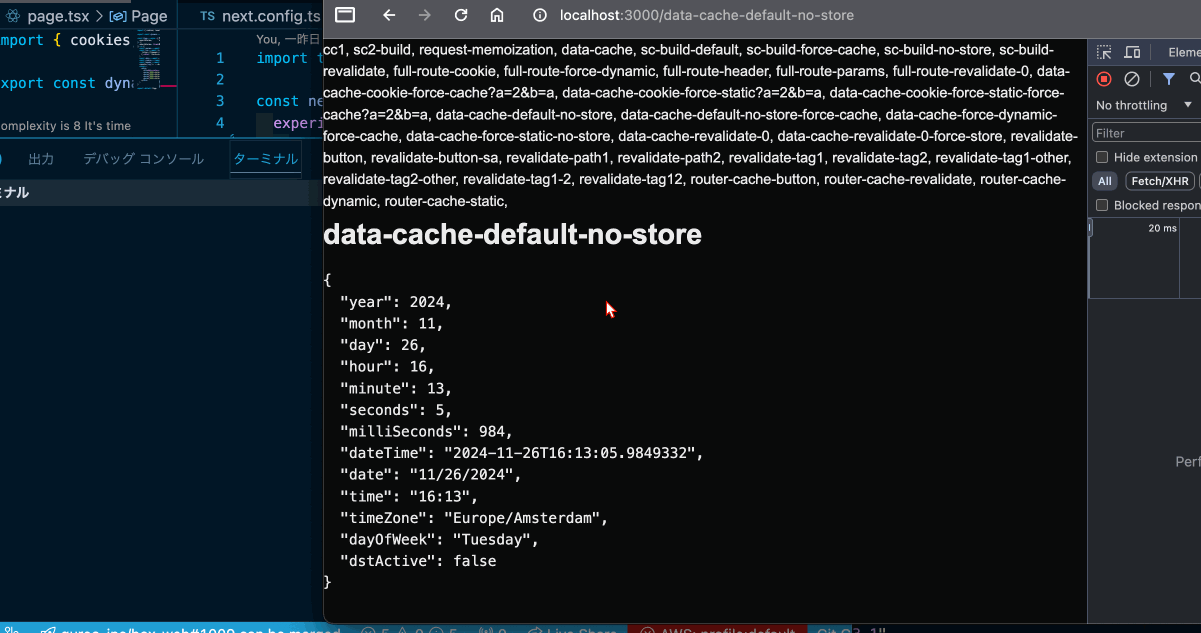The image size is (1201, 633).
Task: Open the throttling dropdown showing No throttling
Action: pyautogui.click(x=1144, y=105)
